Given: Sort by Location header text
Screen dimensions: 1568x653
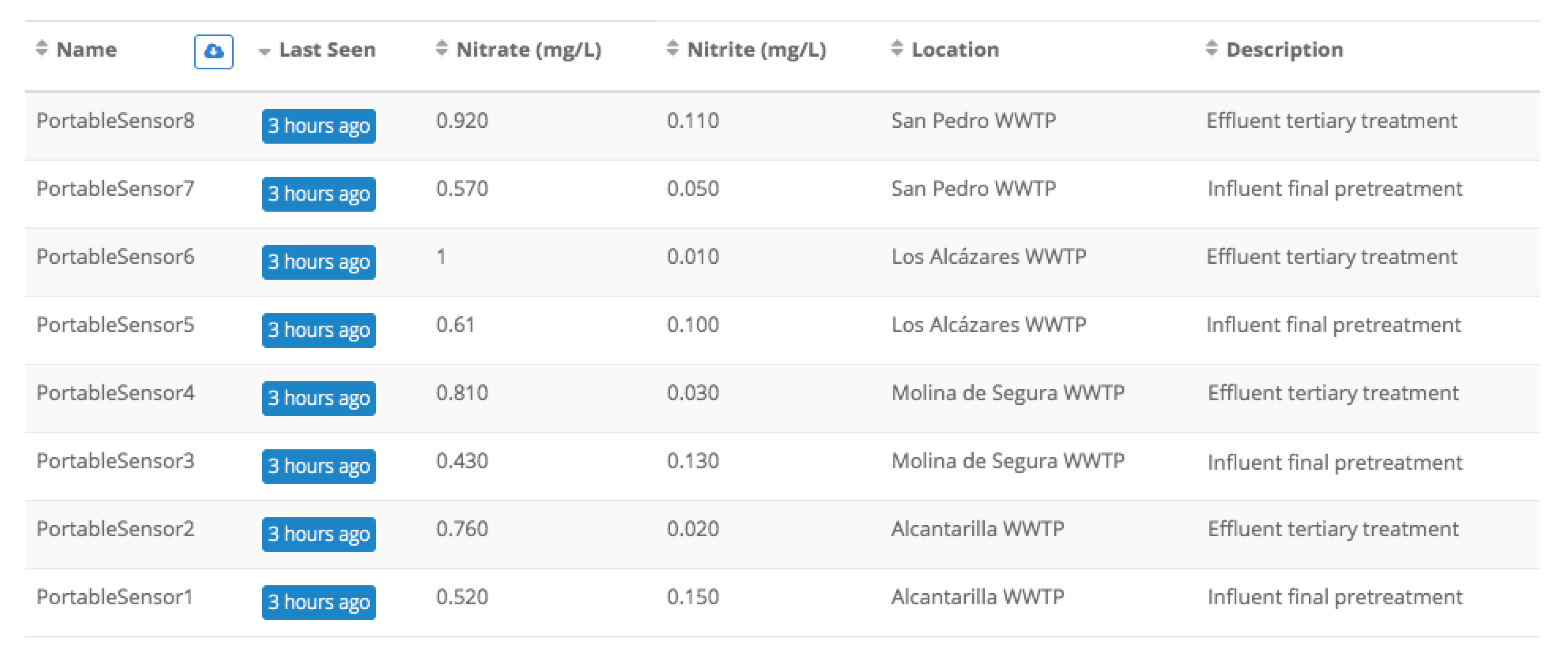Looking at the screenshot, I should point(955,50).
